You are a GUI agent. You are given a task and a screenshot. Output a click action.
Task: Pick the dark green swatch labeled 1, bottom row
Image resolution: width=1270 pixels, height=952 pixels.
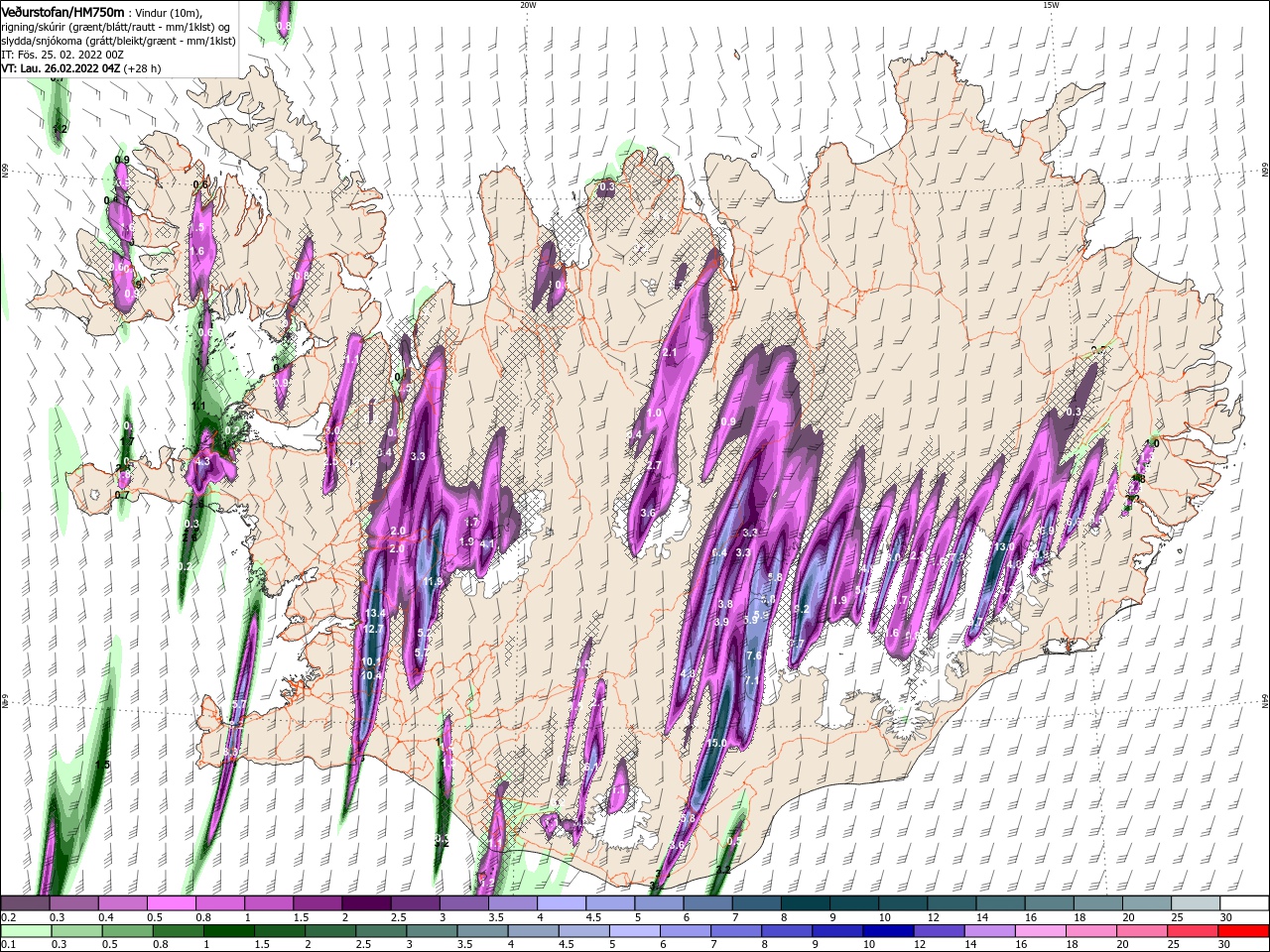229,932
